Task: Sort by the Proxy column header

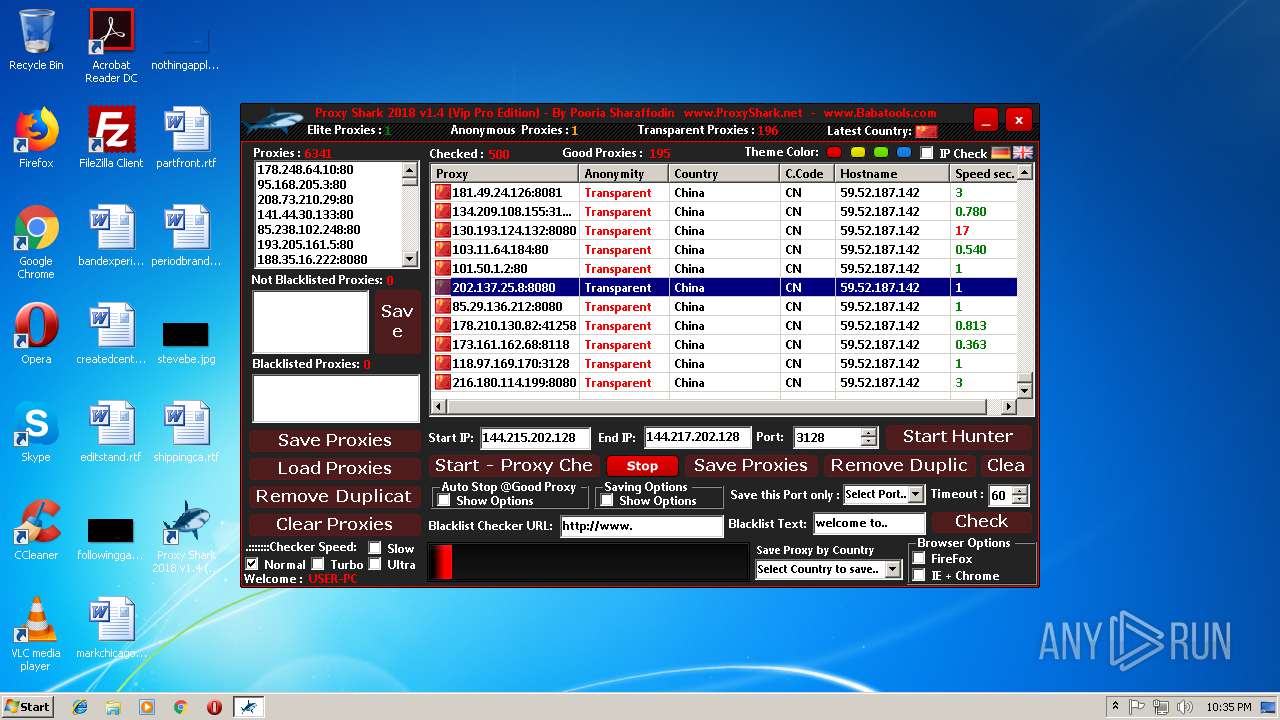Action: (505, 174)
